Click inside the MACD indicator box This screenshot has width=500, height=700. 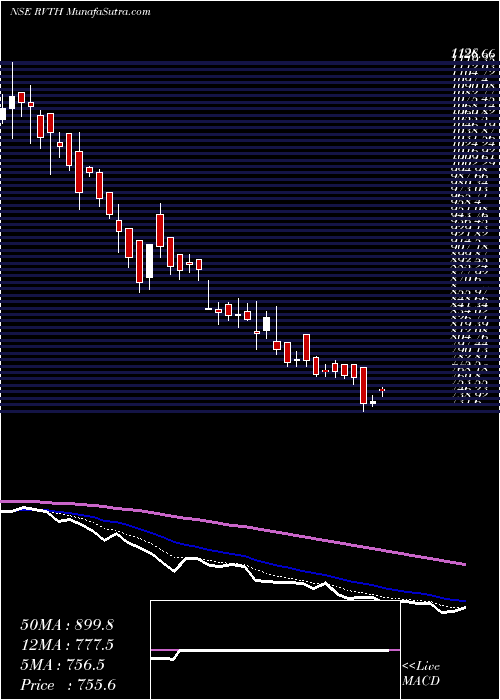pos(275,650)
